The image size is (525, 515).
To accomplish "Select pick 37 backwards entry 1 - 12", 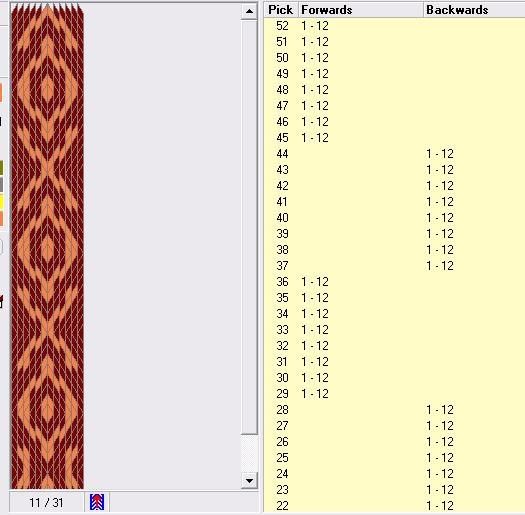I will pos(440,266).
